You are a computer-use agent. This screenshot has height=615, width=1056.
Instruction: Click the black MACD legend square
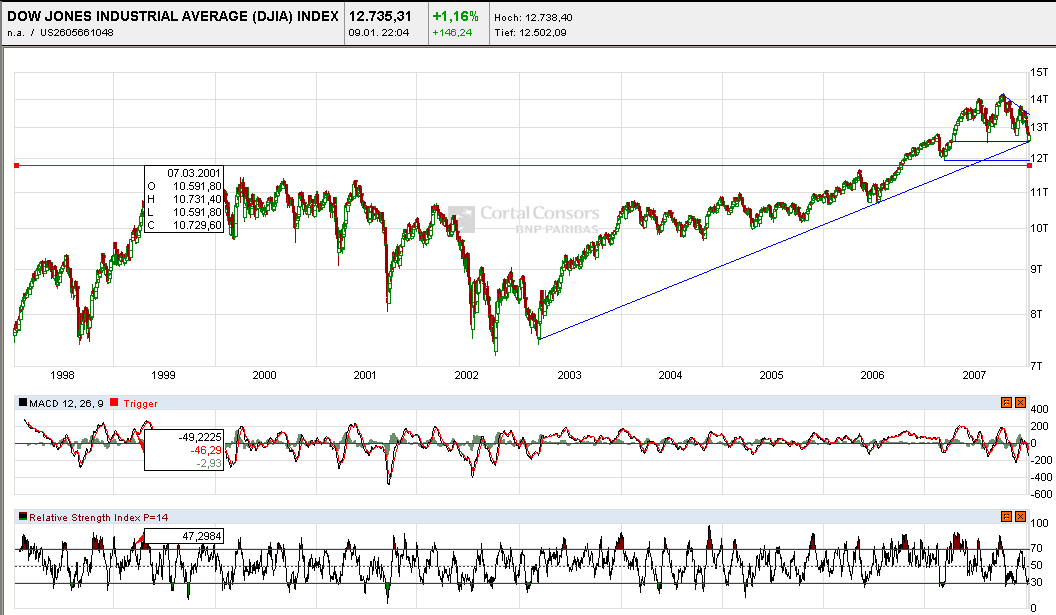(x=23, y=403)
